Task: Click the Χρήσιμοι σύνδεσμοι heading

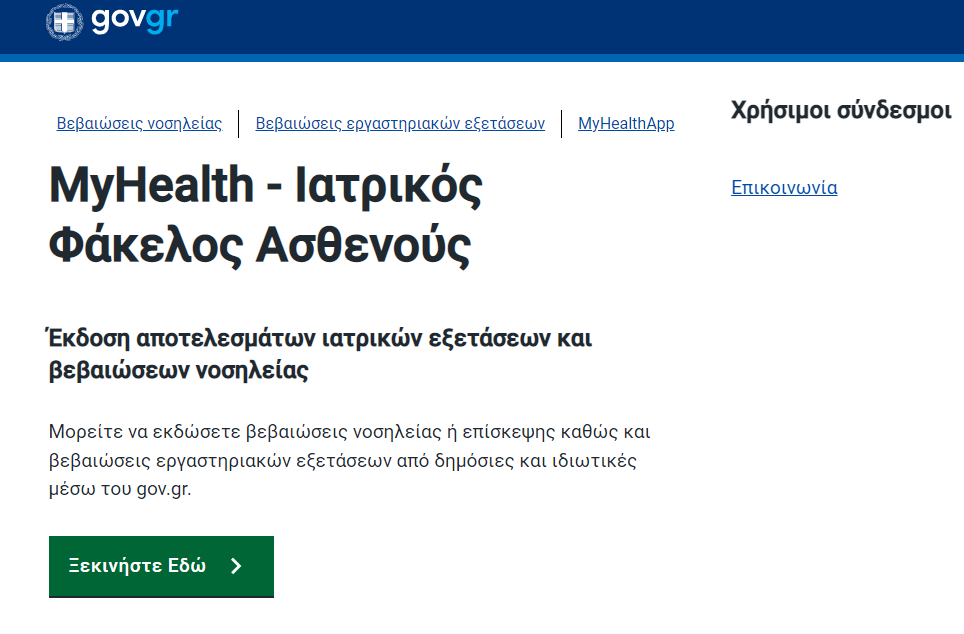Action: coord(840,111)
